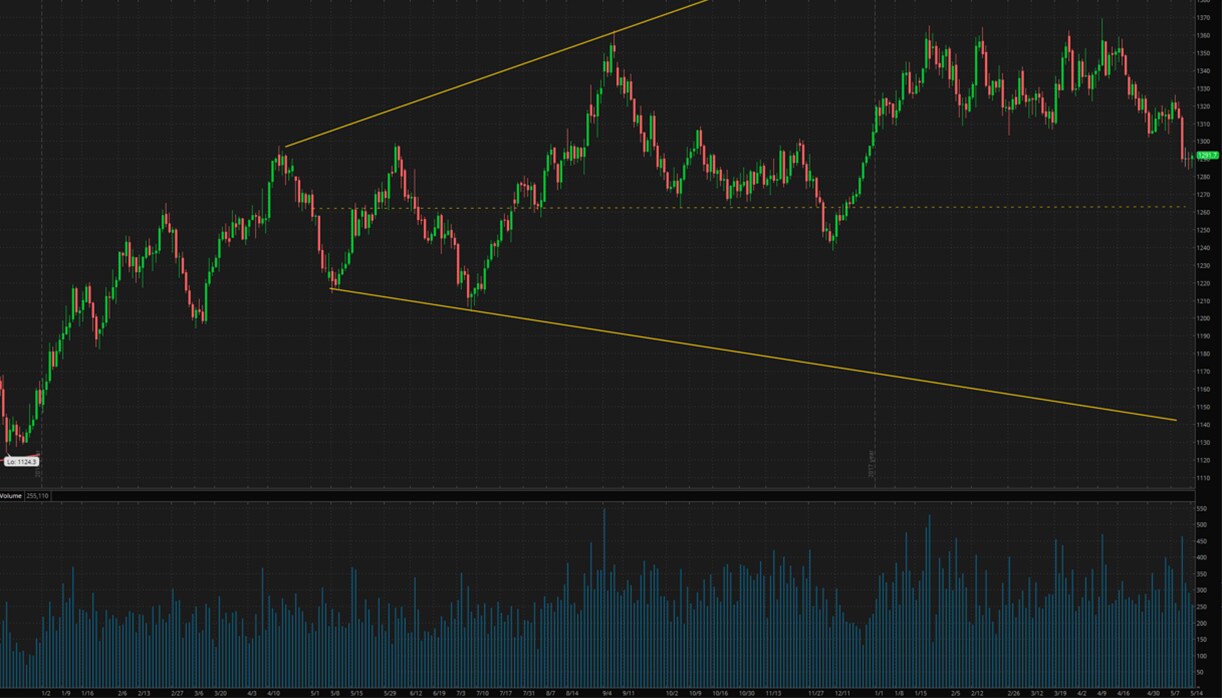Click the 4/10 date on time axis

click(x=273, y=692)
